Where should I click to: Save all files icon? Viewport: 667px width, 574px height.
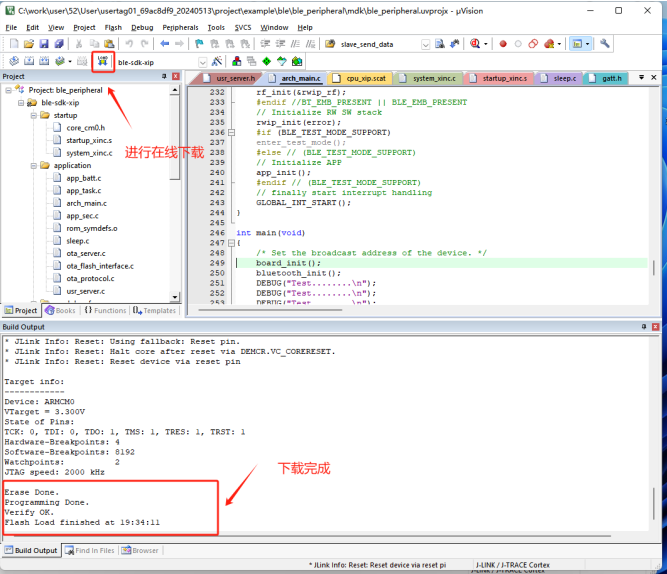coord(58,43)
